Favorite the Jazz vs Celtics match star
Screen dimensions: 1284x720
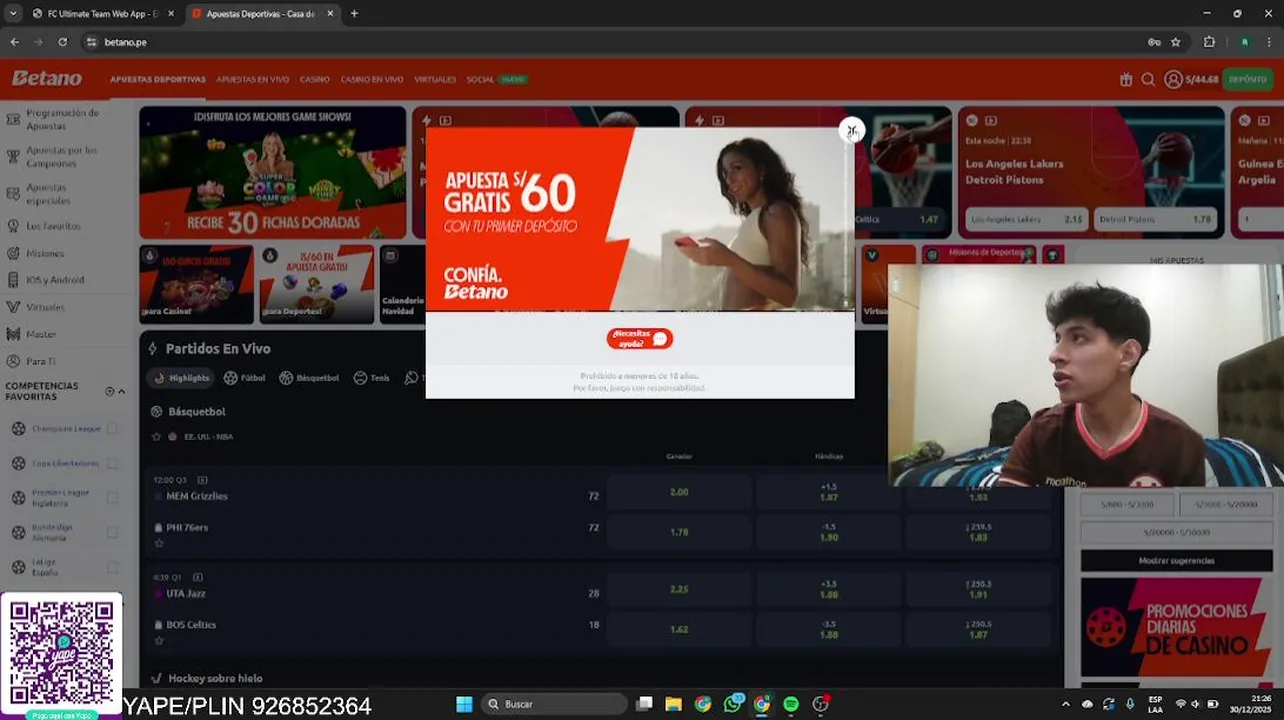(x=158, y=641)
